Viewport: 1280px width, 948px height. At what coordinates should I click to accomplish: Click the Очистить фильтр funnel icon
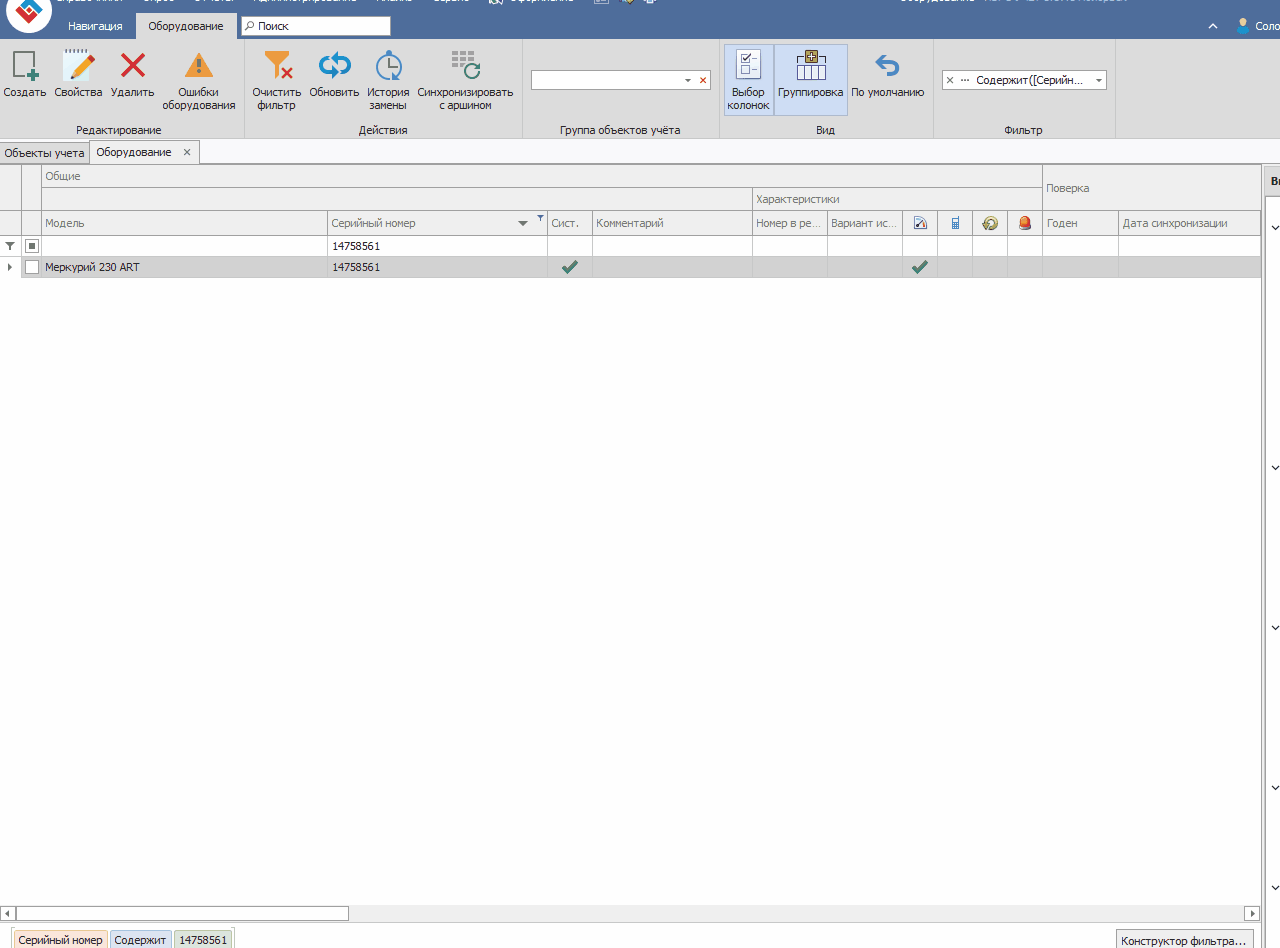point(277,66)
